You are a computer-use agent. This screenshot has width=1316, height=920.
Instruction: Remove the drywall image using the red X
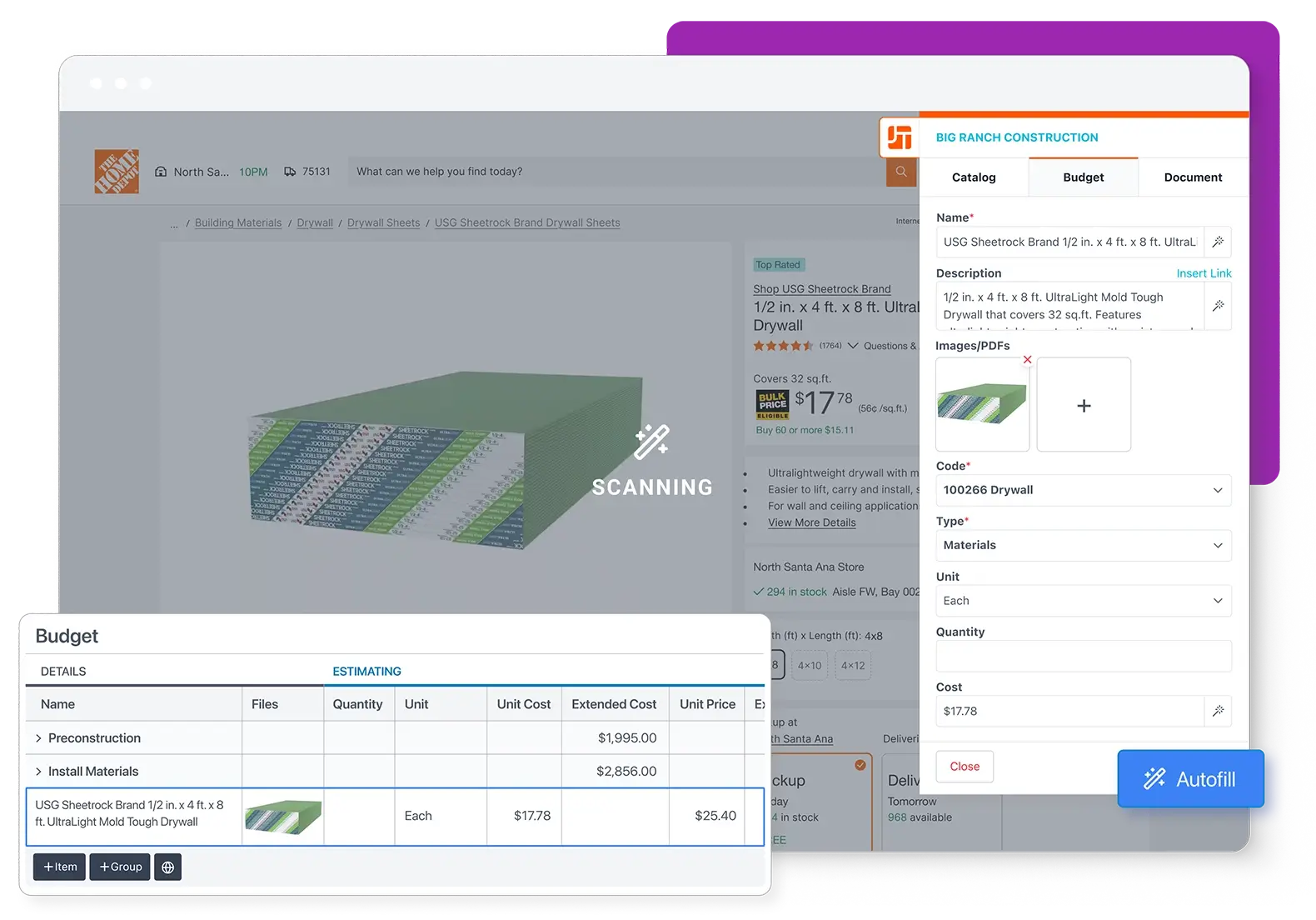click(x=1027, y=360)
